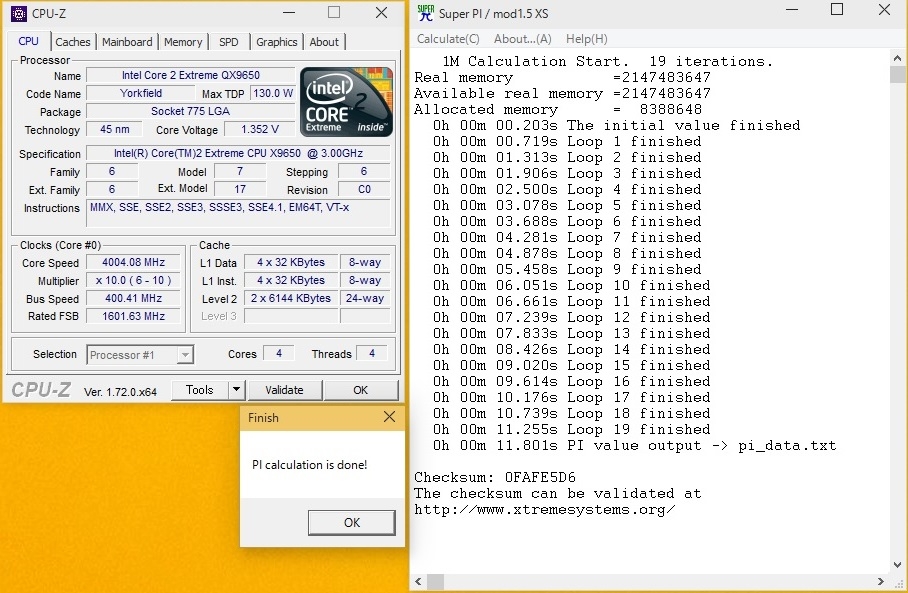
Task: Close the Super PI window
Action: click(884, 11)
